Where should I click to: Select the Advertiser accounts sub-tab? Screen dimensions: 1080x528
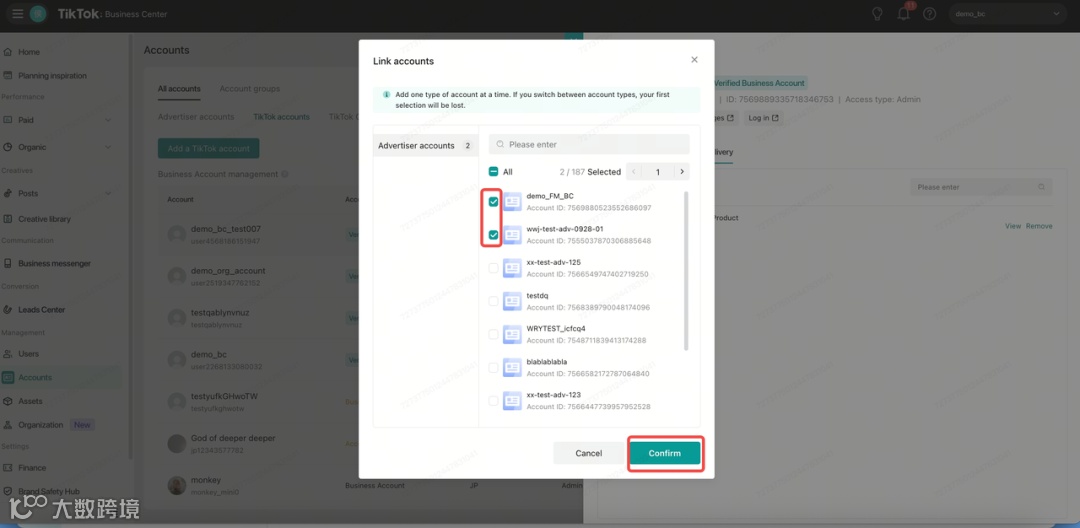click(196, 117)
